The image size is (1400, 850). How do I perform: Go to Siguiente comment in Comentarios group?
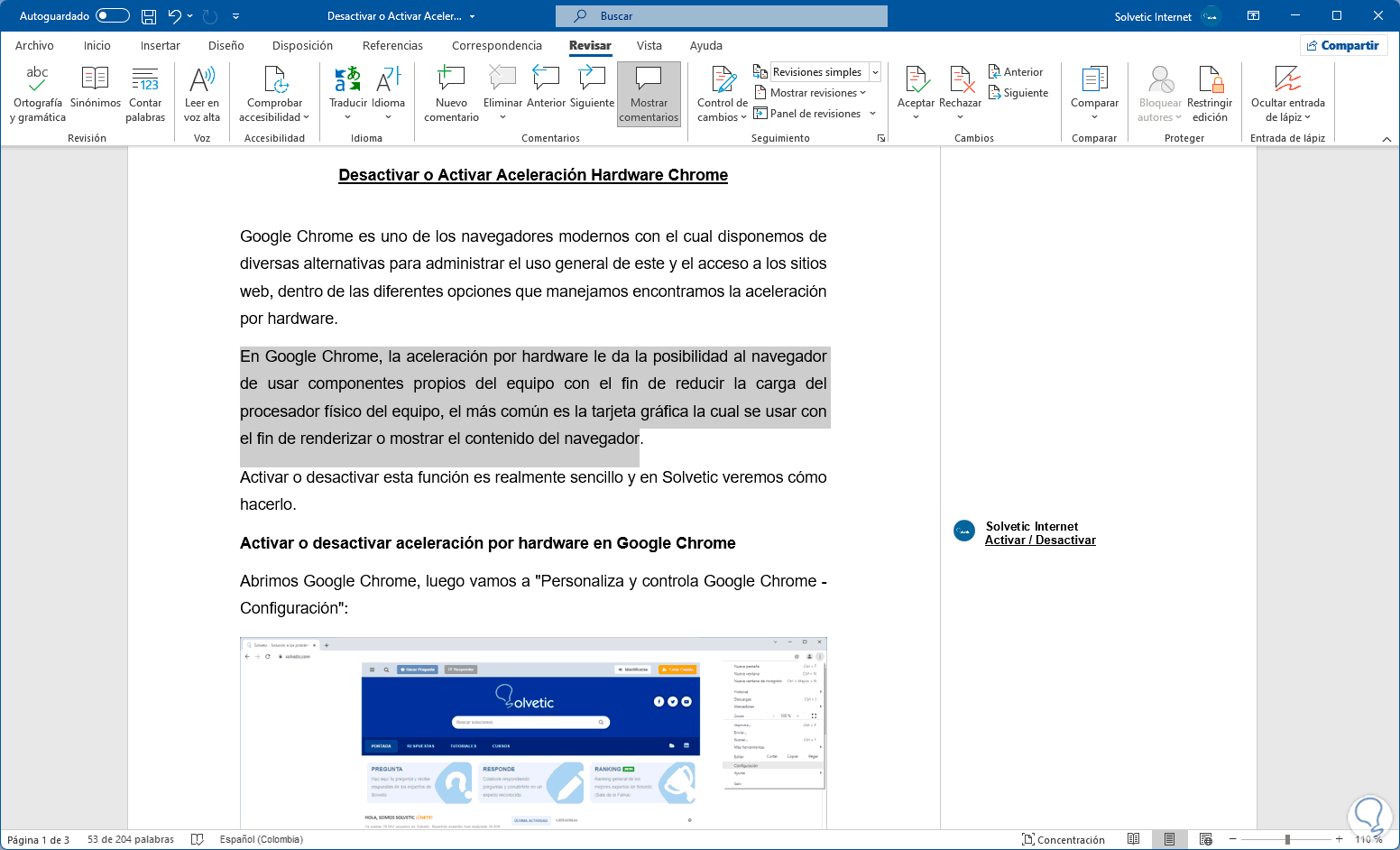(592, 88)
